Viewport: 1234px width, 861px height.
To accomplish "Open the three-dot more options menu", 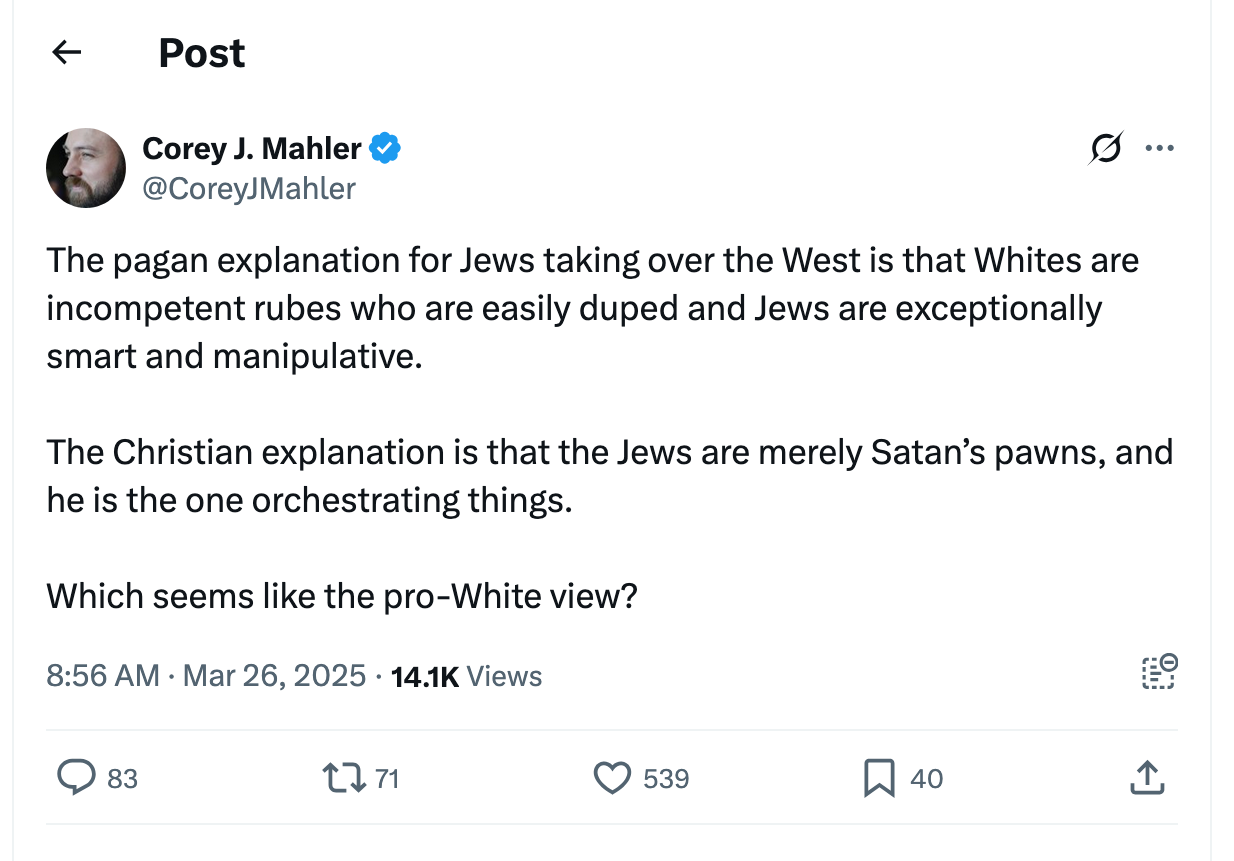I will tap(1159, 149).
